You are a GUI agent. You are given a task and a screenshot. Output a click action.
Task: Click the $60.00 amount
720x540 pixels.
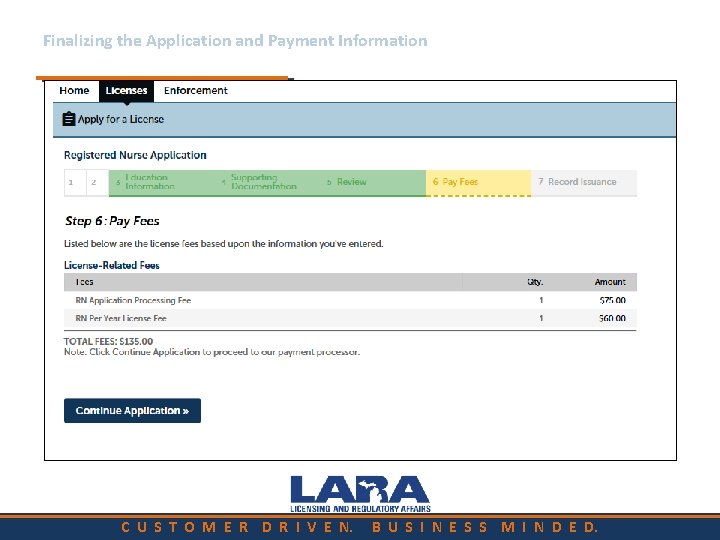(613, 318)
